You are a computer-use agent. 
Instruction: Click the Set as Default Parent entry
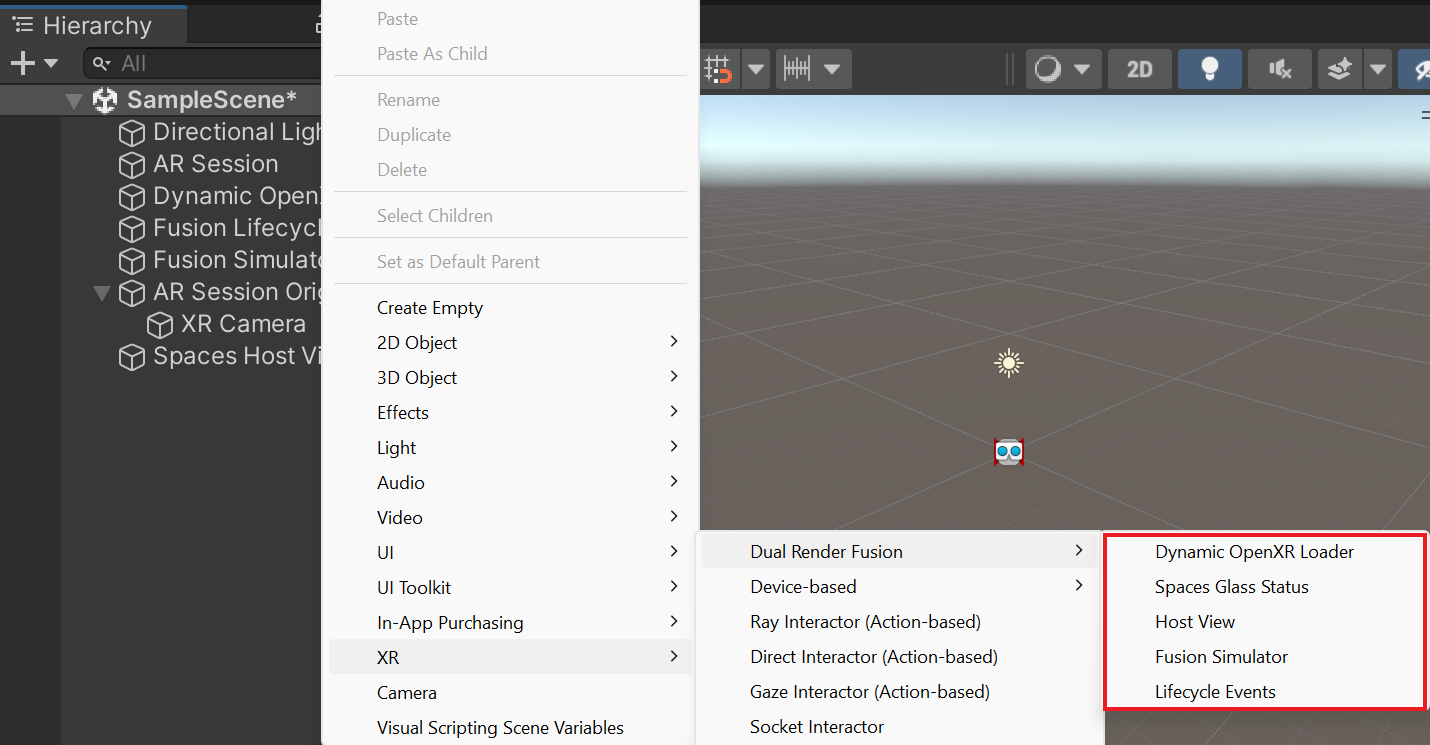(509, 262)
